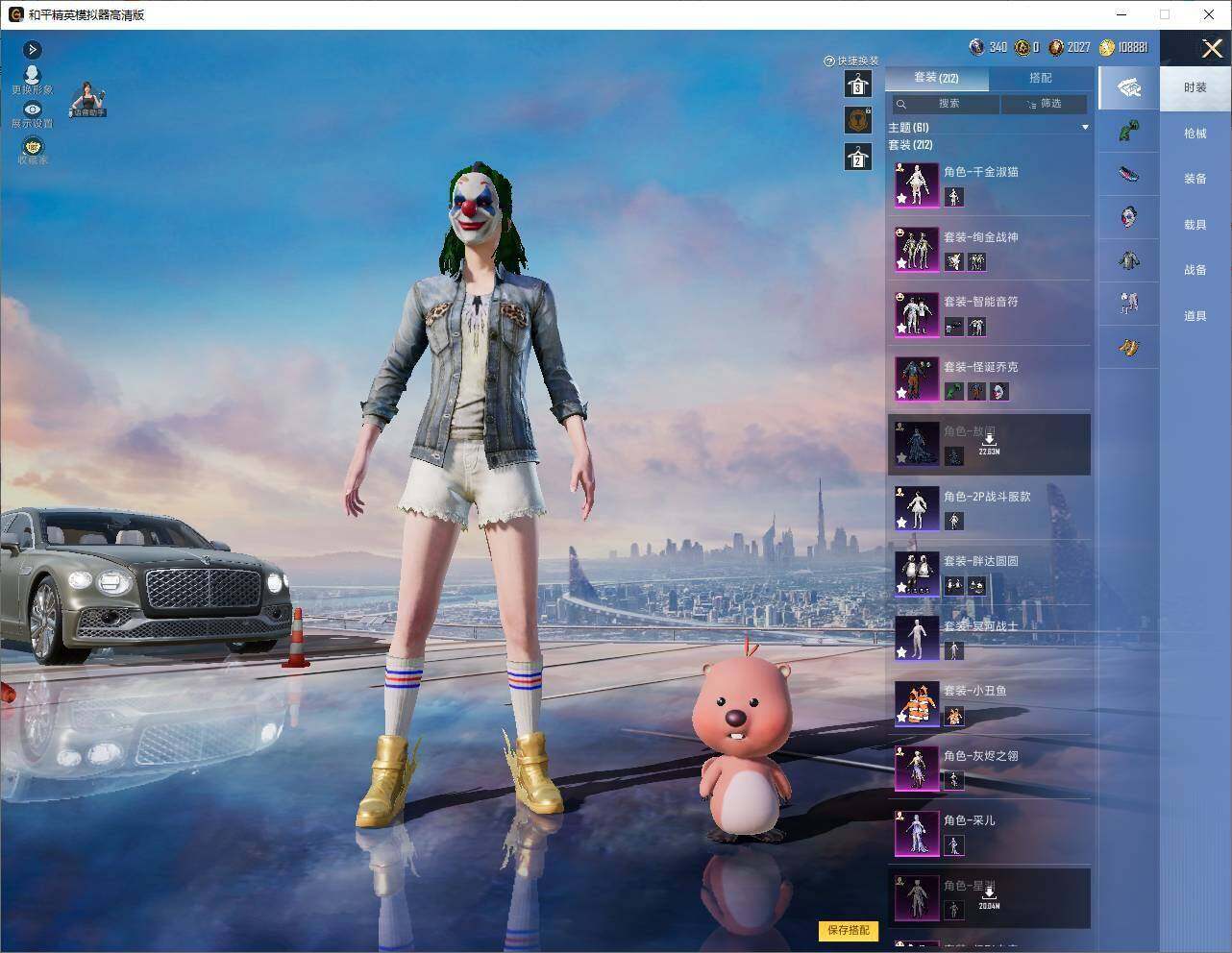Select the shoes category icon
This screenshot has width=1232, height=953.
tap(1128, 174)
